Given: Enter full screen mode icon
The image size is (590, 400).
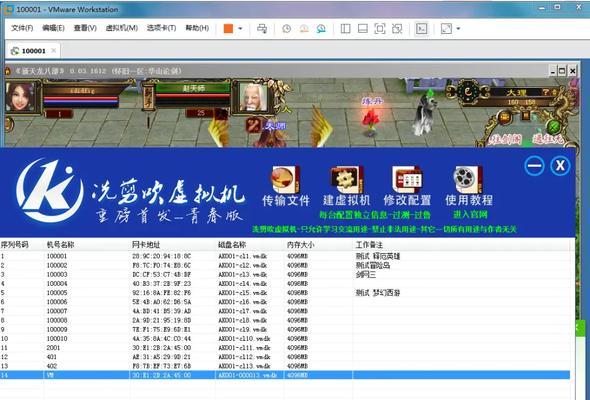Looking at the screenshot, I should (x=380, y=29).
